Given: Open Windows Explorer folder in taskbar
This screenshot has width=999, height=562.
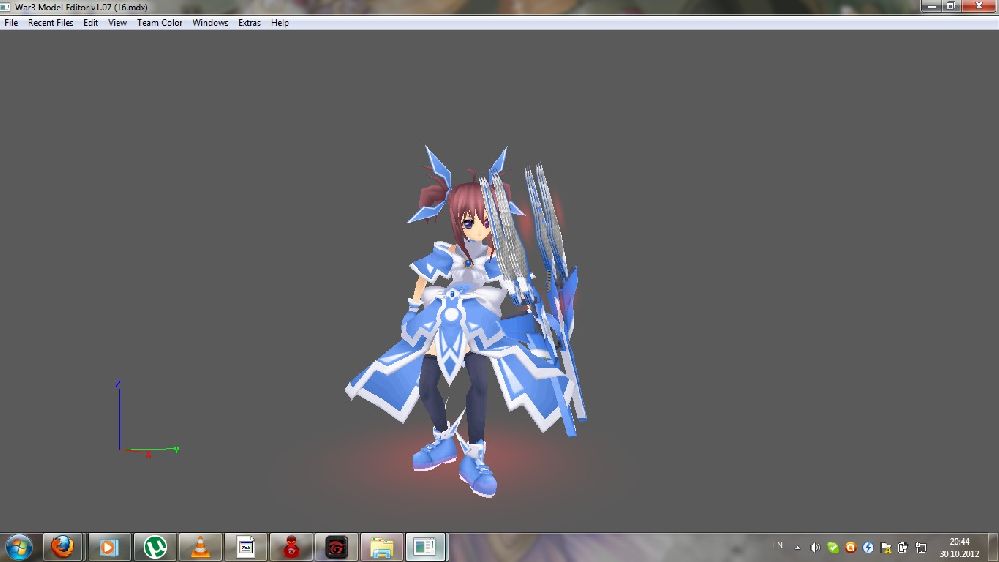Looking at the screenshot, I should click(382, 547).
